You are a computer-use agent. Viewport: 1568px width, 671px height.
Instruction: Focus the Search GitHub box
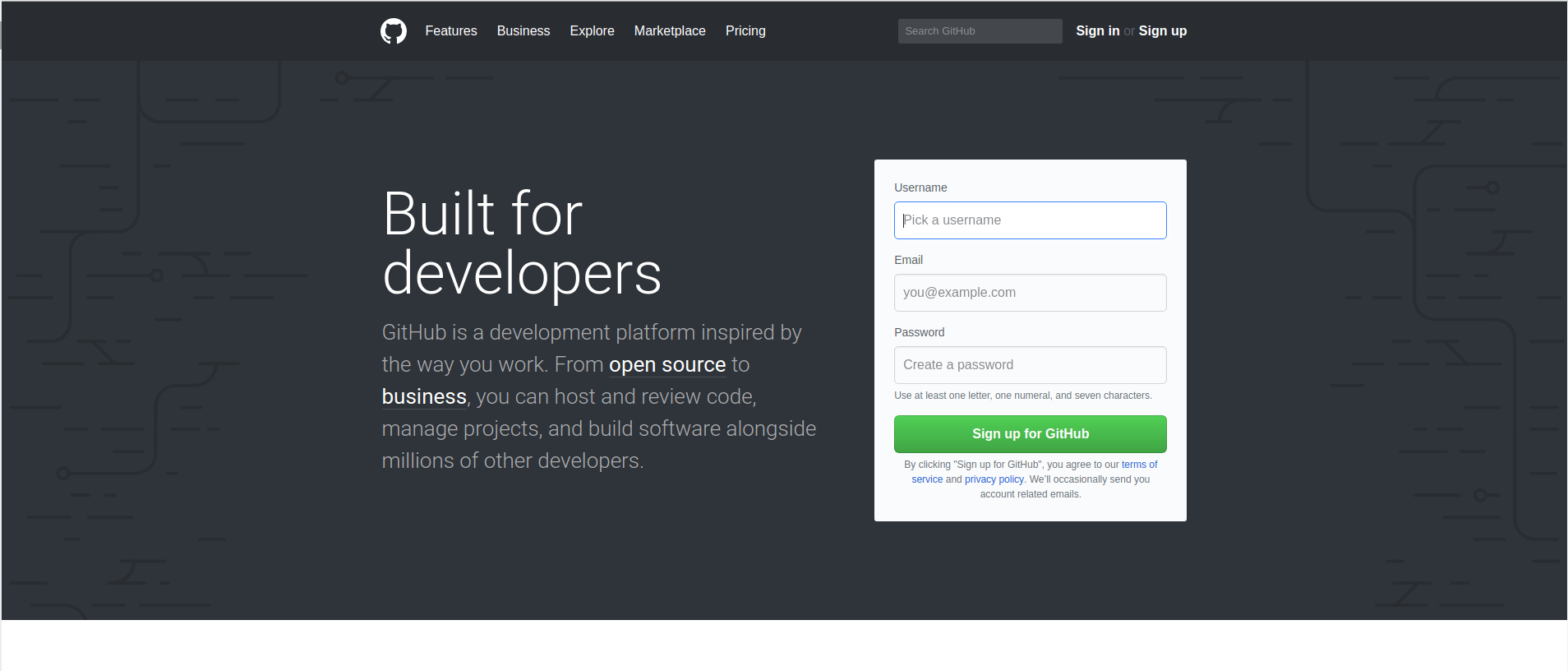click(980, 31)
